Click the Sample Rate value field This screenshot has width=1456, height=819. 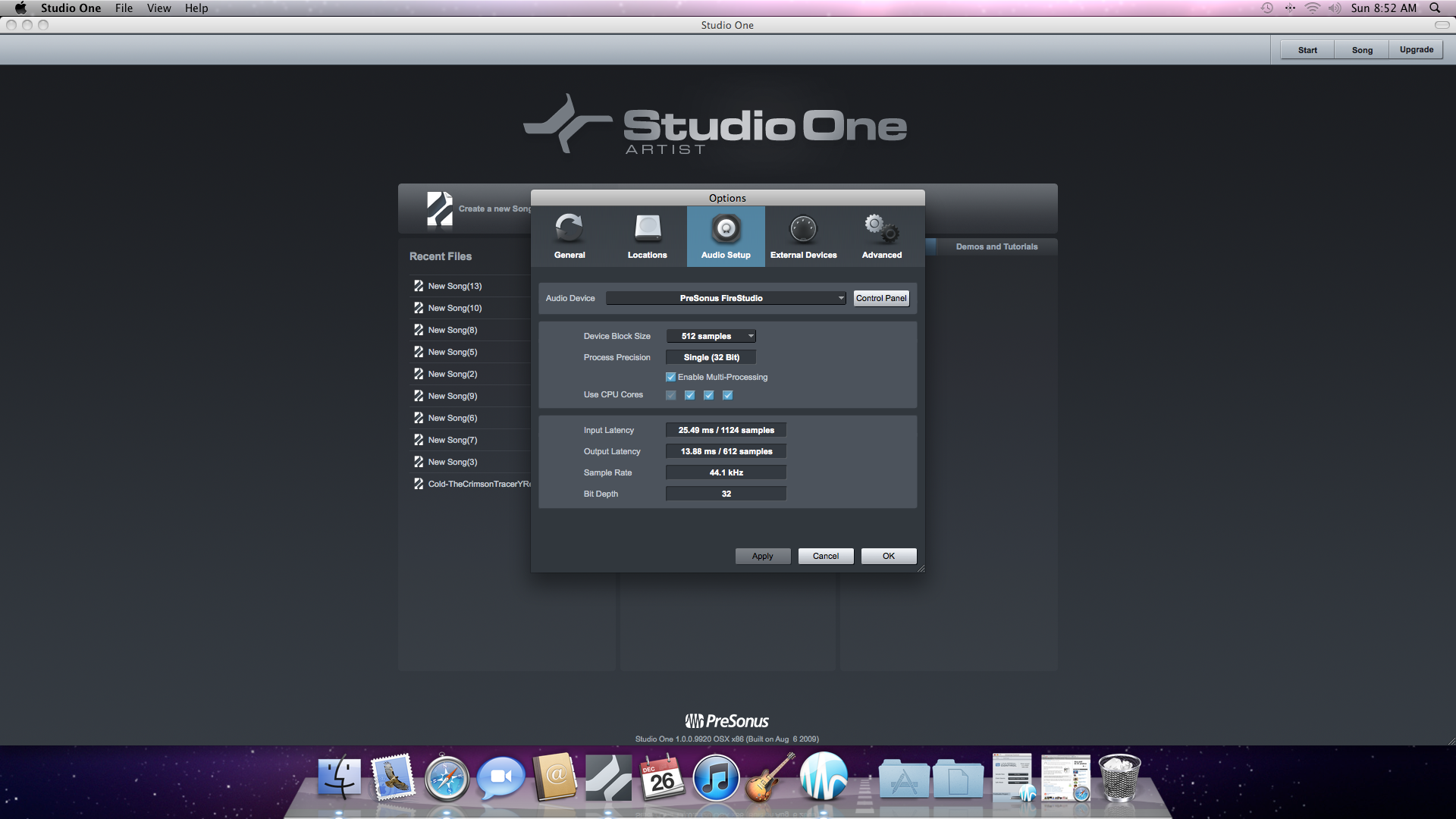click(x=726, y=472)
